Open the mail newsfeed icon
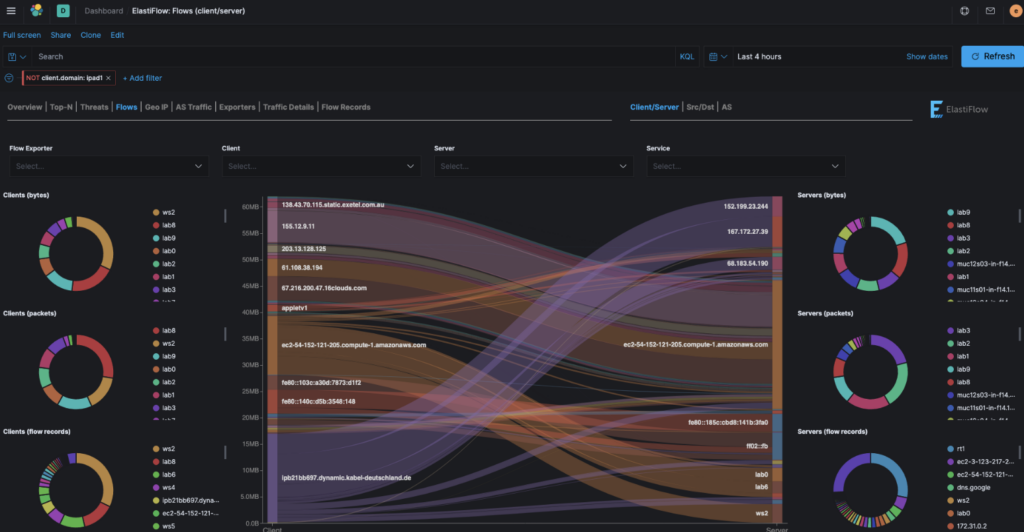This screenshot has width=1024, height=532. point(990,11)
